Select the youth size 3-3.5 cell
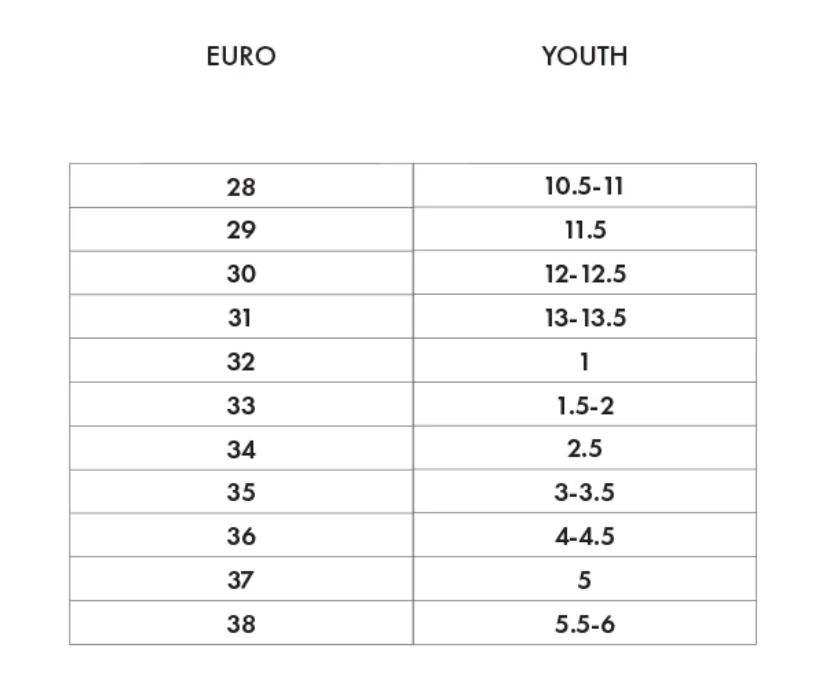830x686 pixels. (x=585, y=492)
